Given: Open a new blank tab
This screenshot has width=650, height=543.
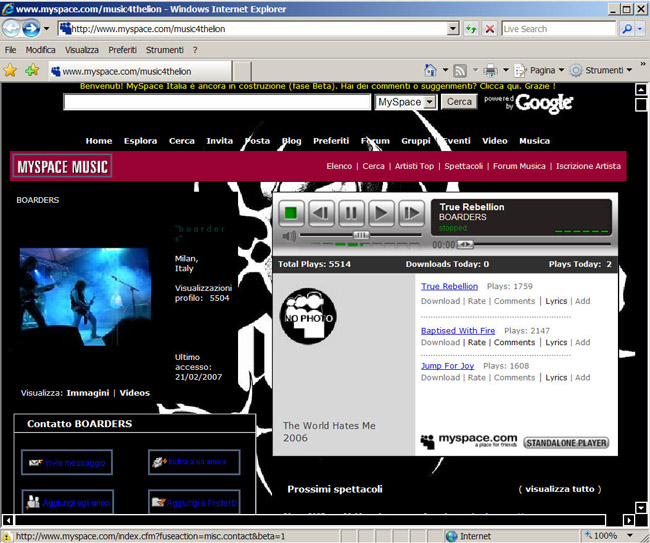Looking at the screenshot, I should (x=242, y=71).
